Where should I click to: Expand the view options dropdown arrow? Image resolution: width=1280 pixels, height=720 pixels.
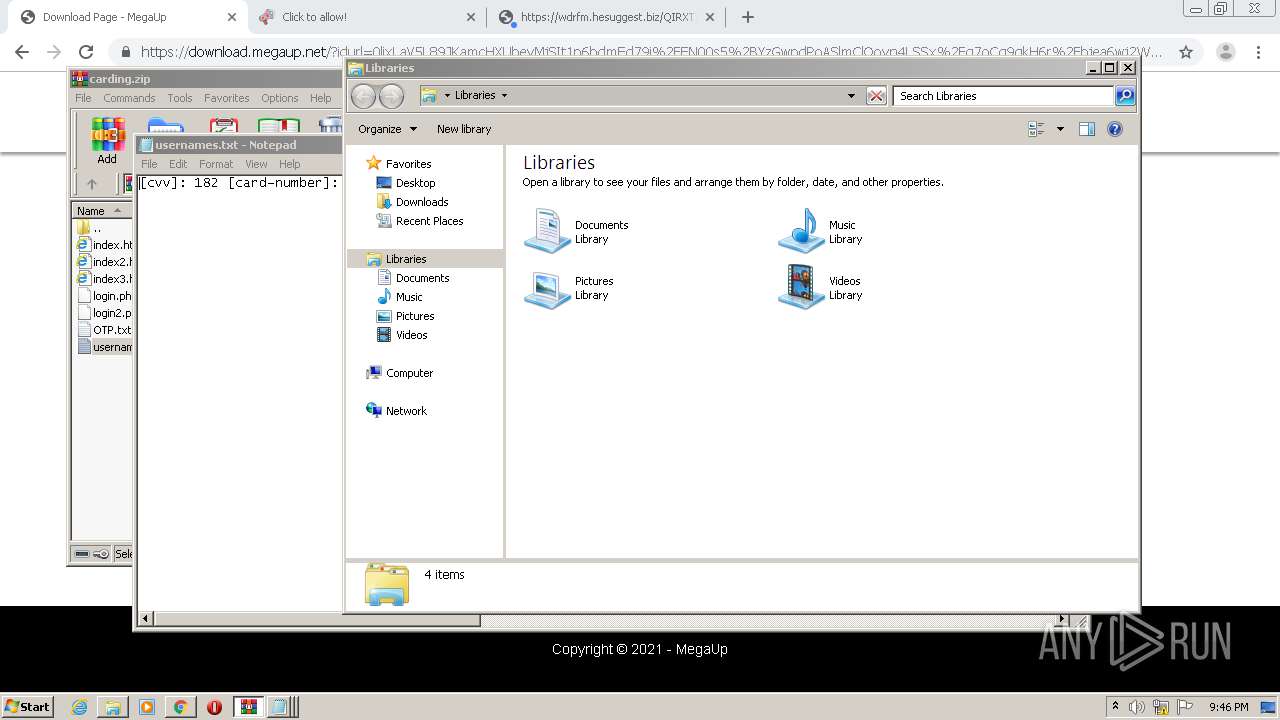click(1060, 129)
